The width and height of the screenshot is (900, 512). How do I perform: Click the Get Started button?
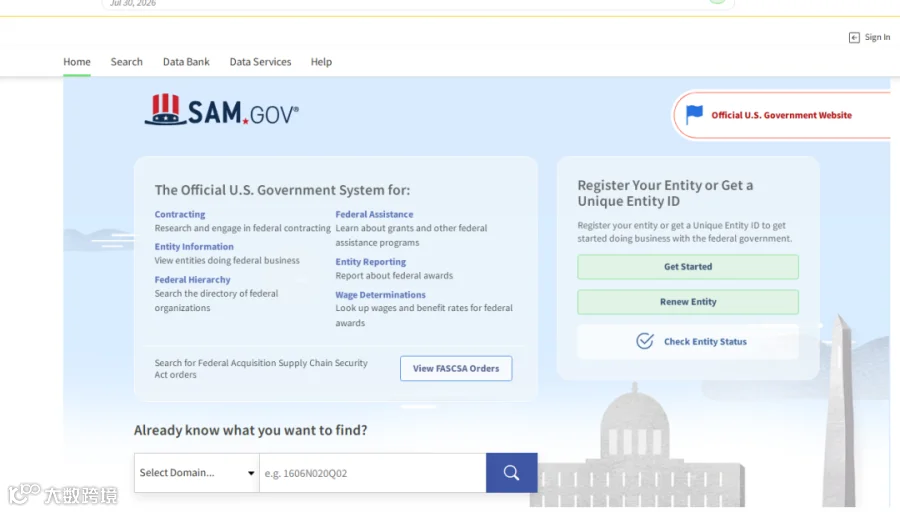click(x=688, y=267)
